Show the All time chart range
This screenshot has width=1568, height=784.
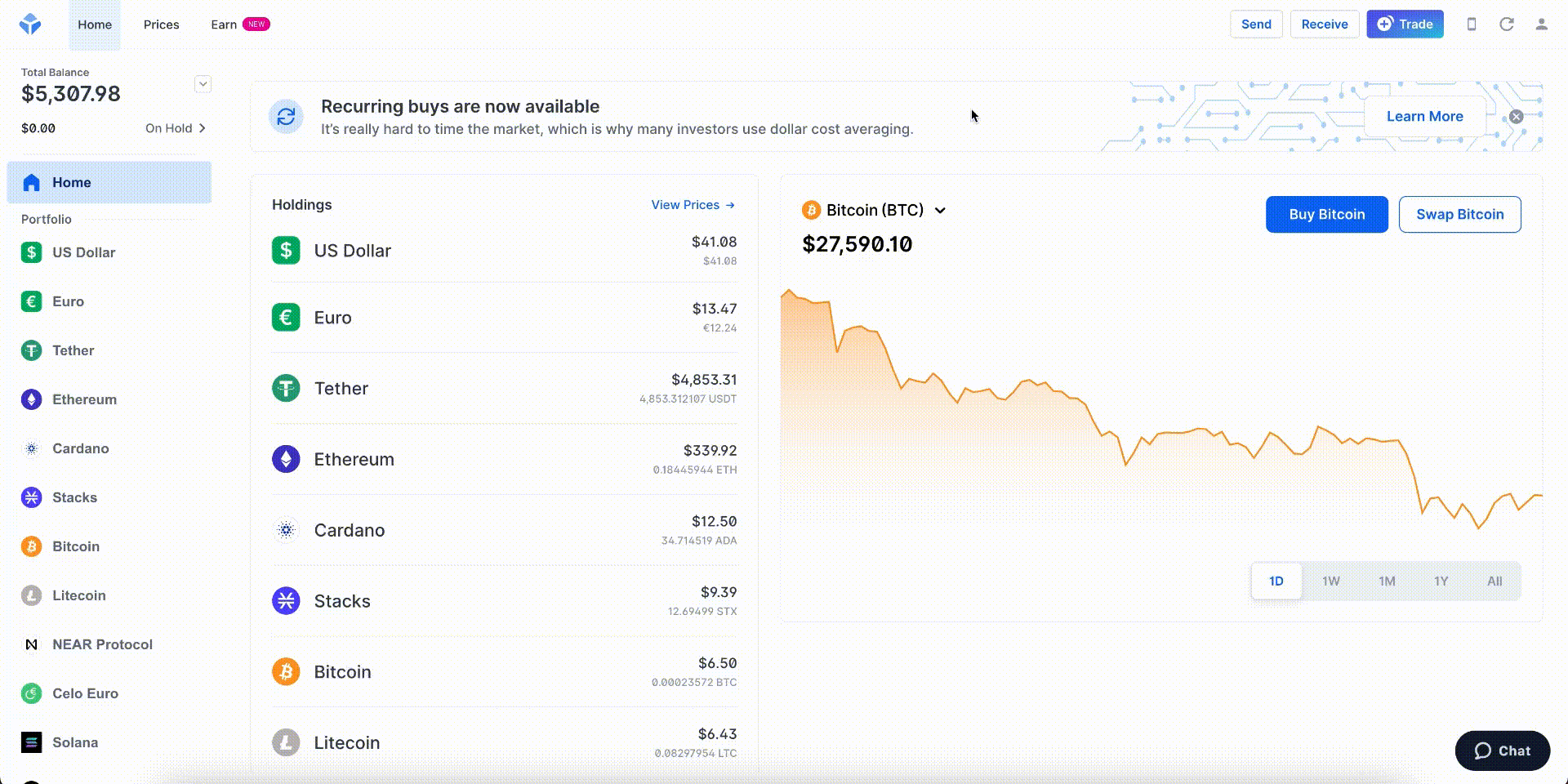1494,581
